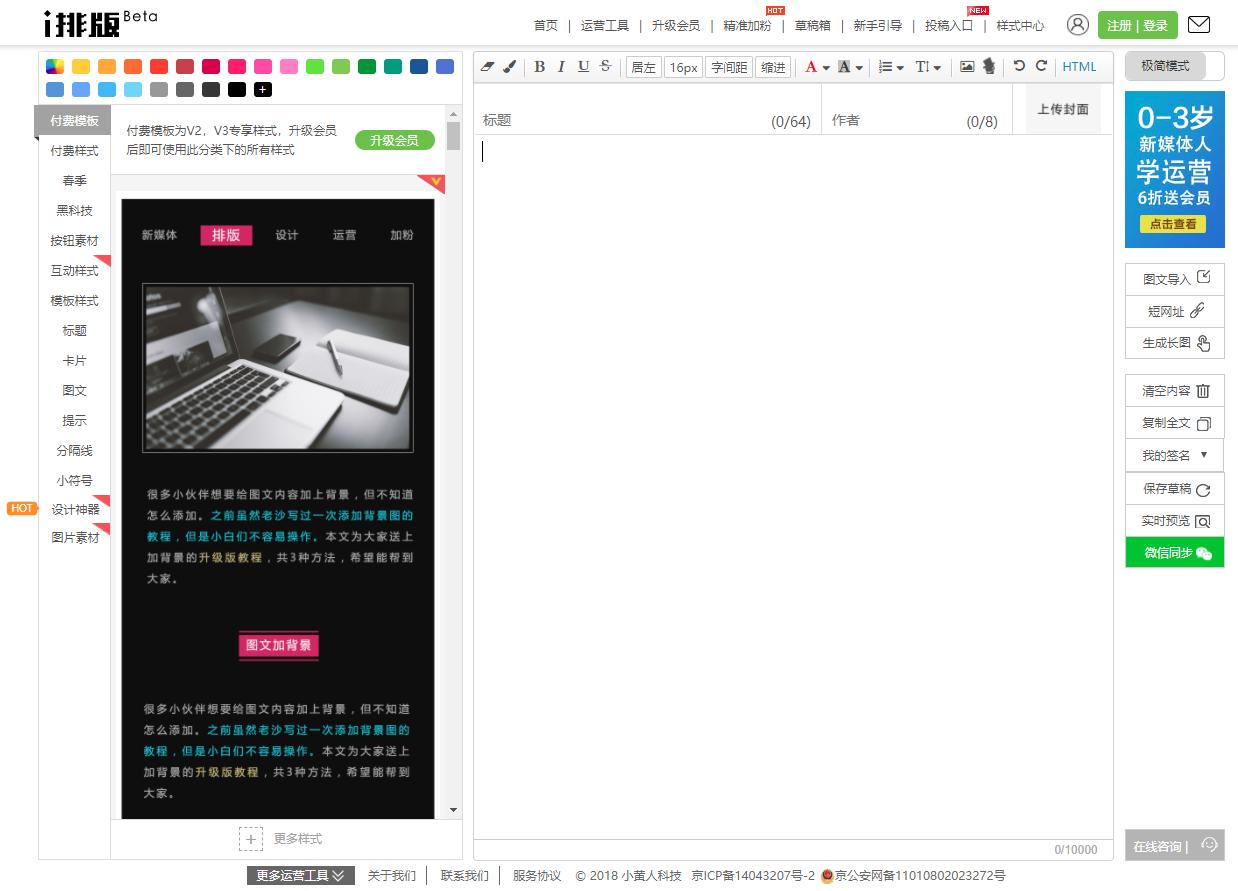The width and height of the screenshot is (1238, 891).
Task: Click 清空内容 trash button
Action: pos(1175,391)
